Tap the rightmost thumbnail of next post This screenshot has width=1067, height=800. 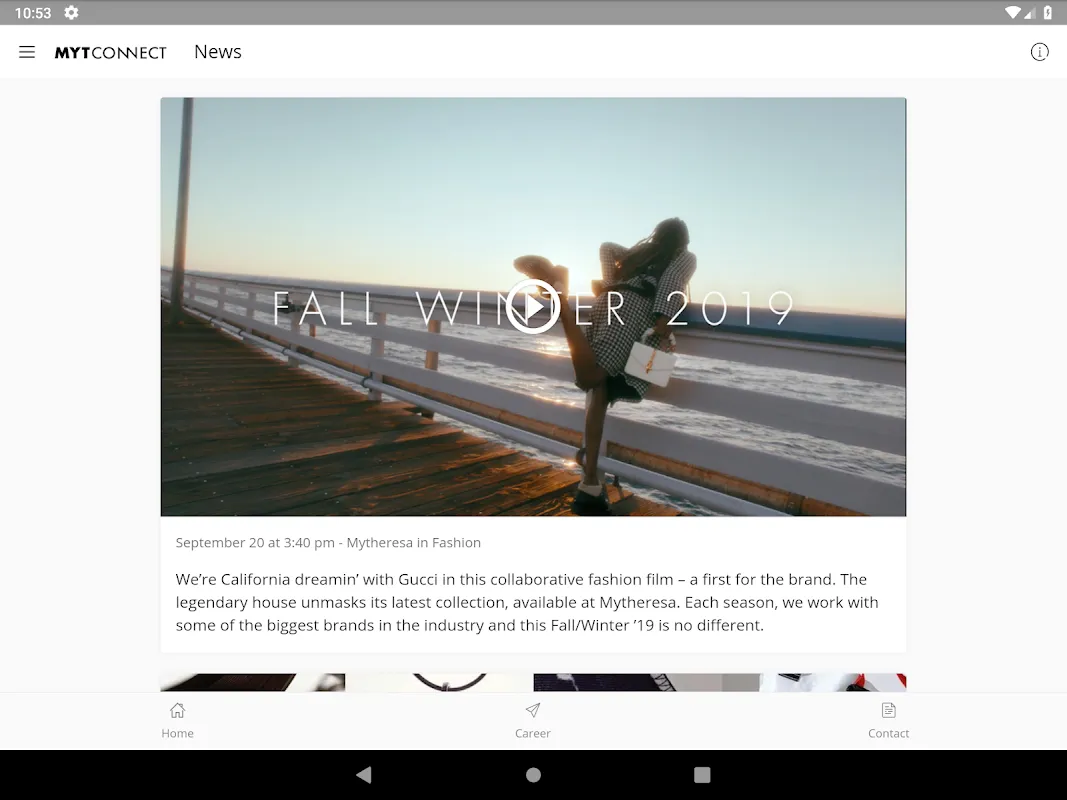click(x=833, y=682)
